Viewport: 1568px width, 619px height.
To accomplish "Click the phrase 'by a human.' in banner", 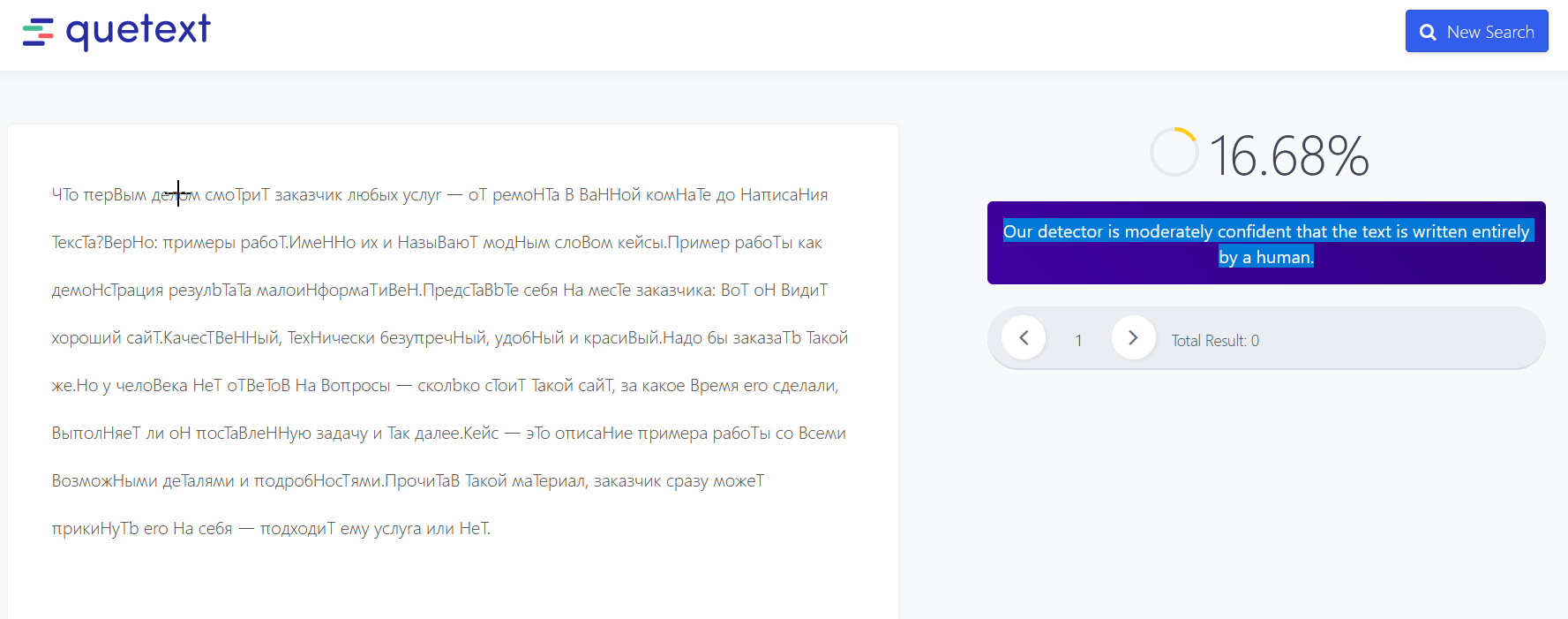I will 1265,257.
